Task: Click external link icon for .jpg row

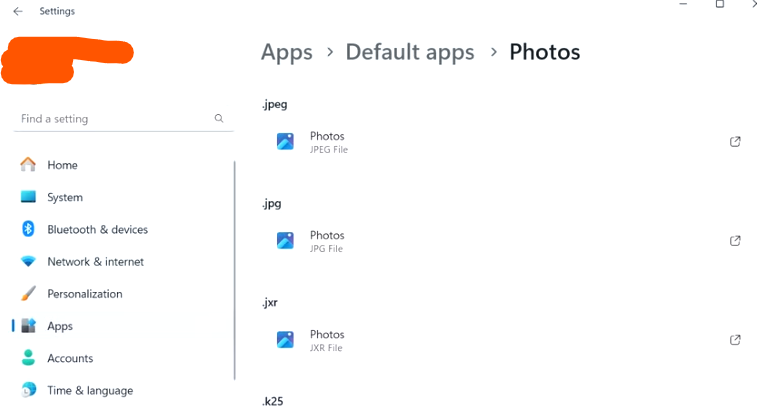Action: coord(735,241)
